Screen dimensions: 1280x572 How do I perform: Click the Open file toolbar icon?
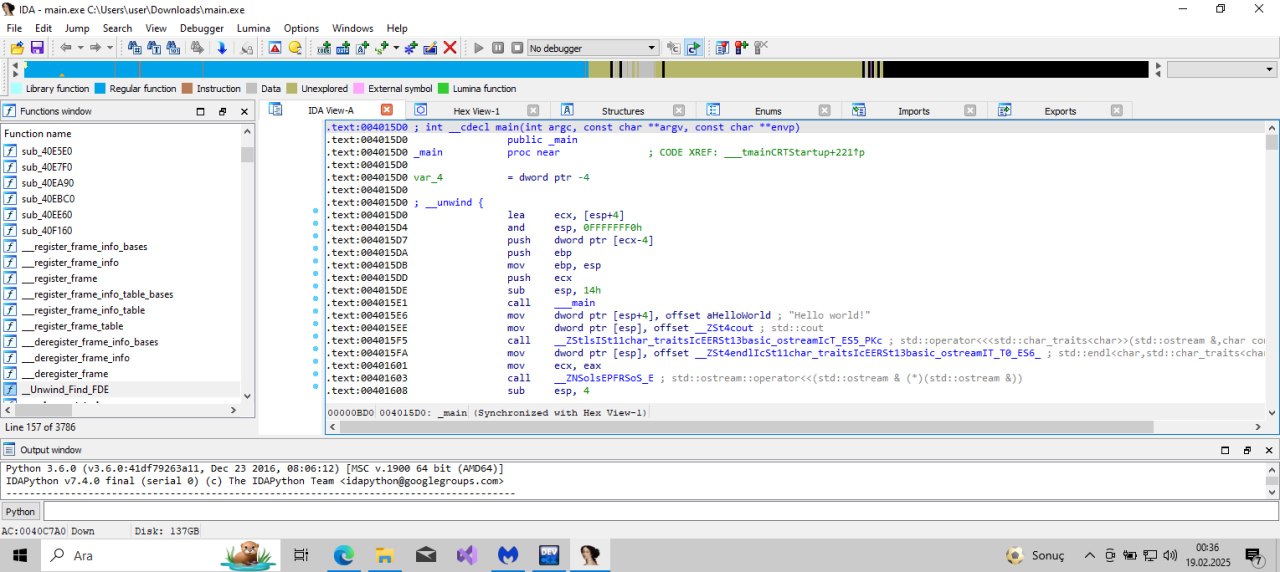[x=18, y=48]
